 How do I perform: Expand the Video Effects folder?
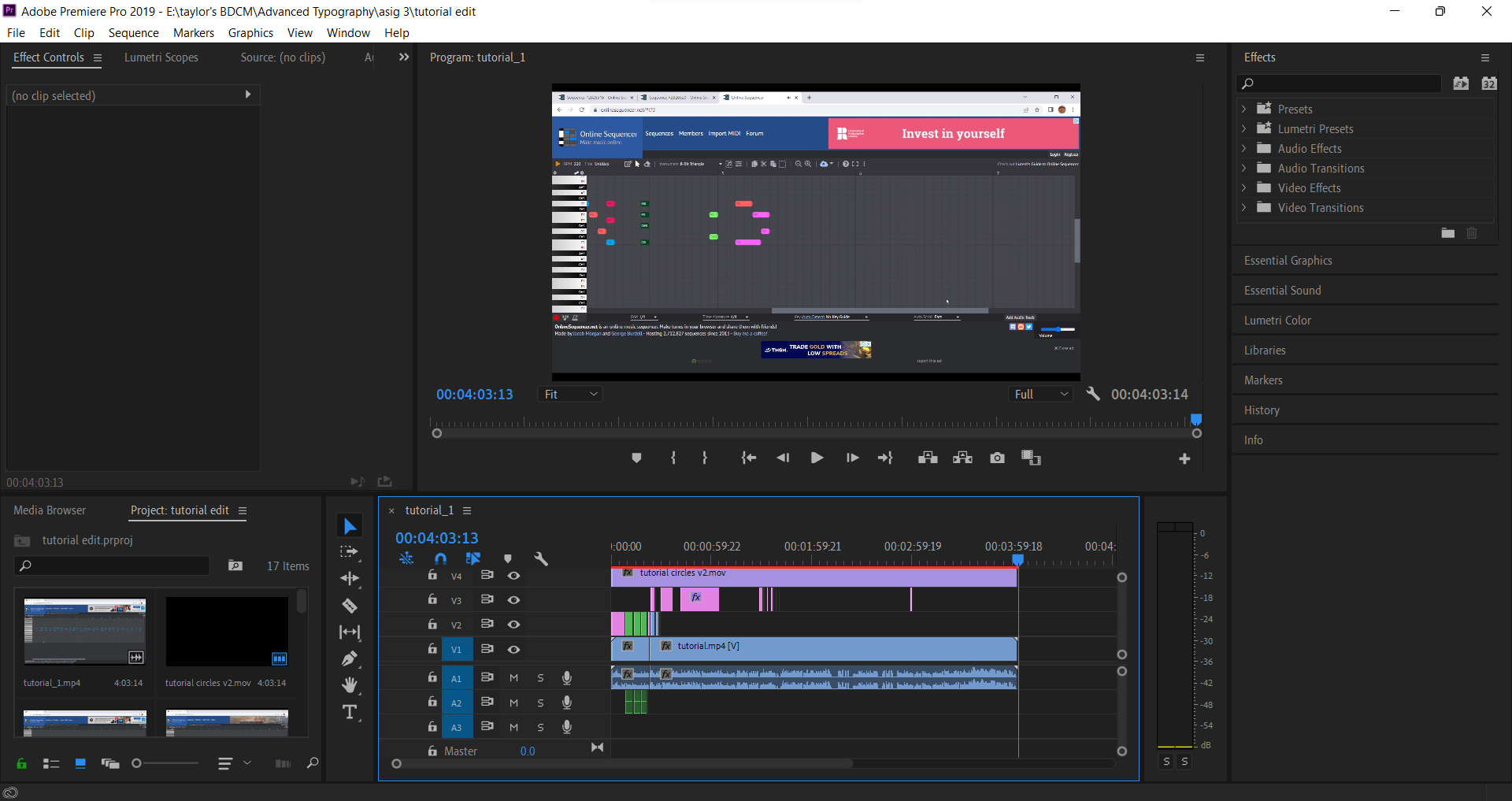pos(1243,187)
